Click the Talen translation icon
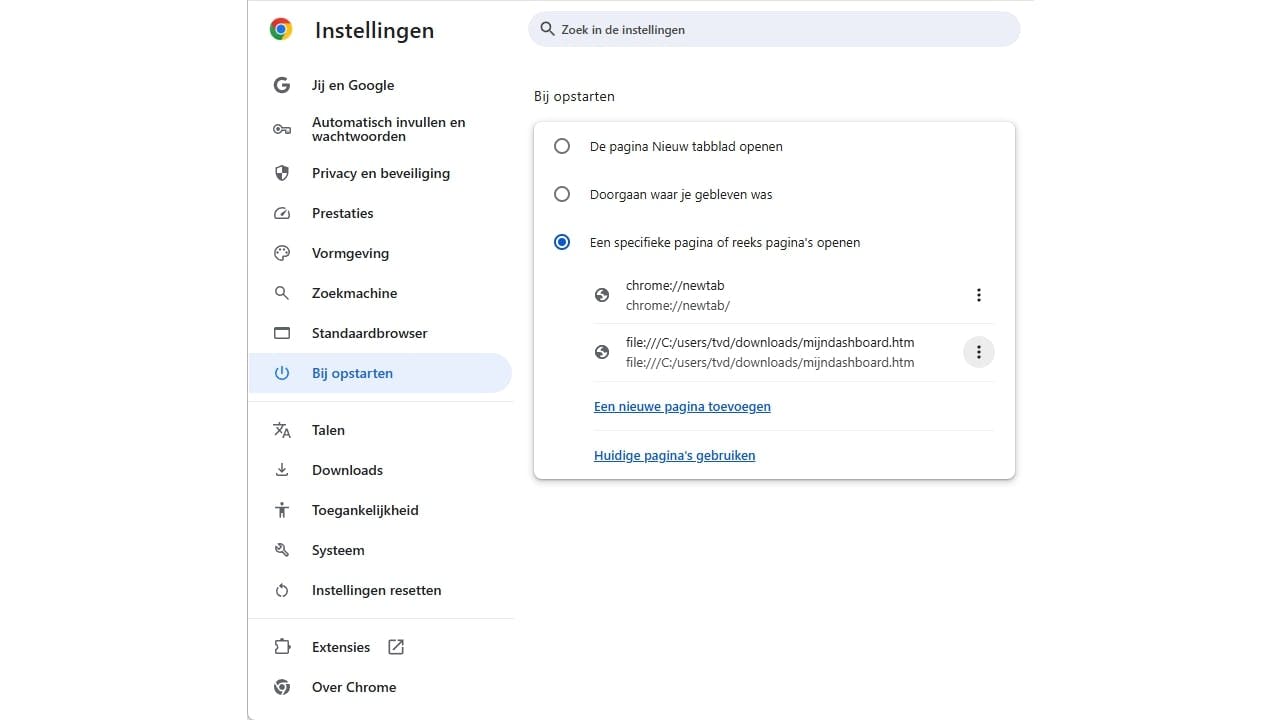The image size is (1280, 720). [282, 430]
